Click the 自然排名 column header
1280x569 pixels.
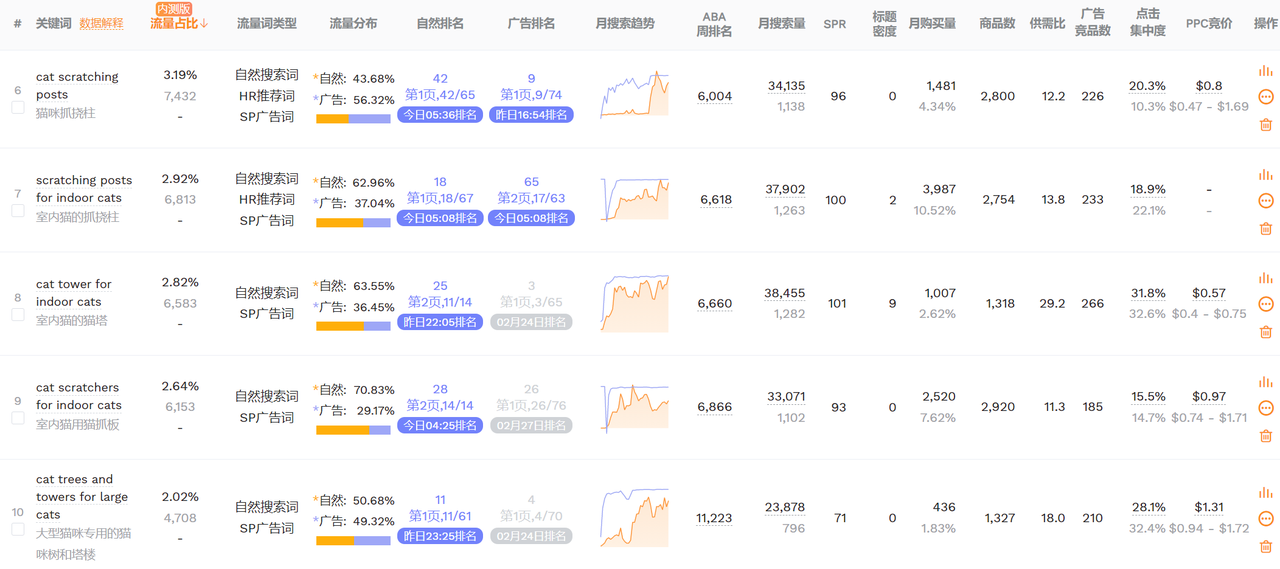click(440, 23)
